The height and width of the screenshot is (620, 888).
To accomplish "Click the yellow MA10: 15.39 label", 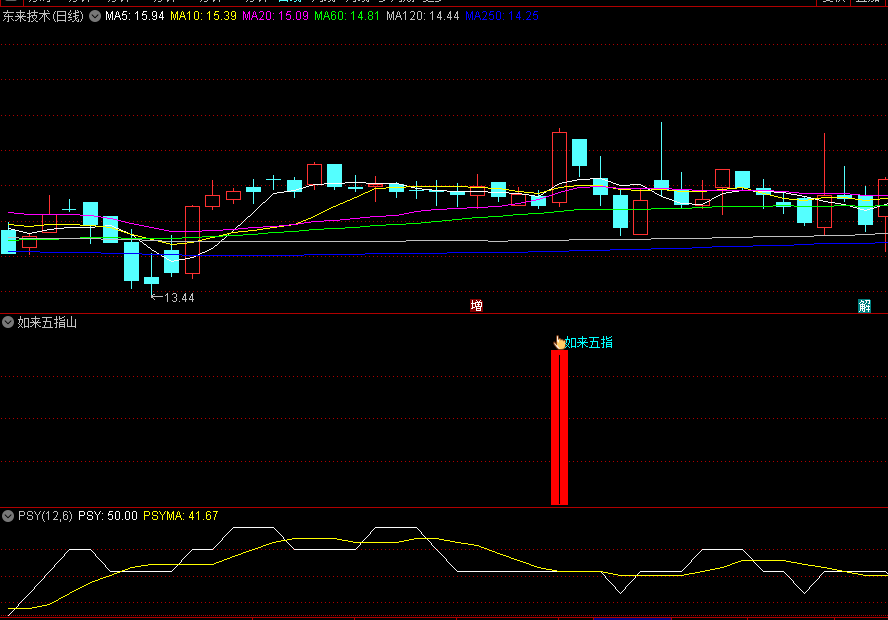I will (203, 16).
